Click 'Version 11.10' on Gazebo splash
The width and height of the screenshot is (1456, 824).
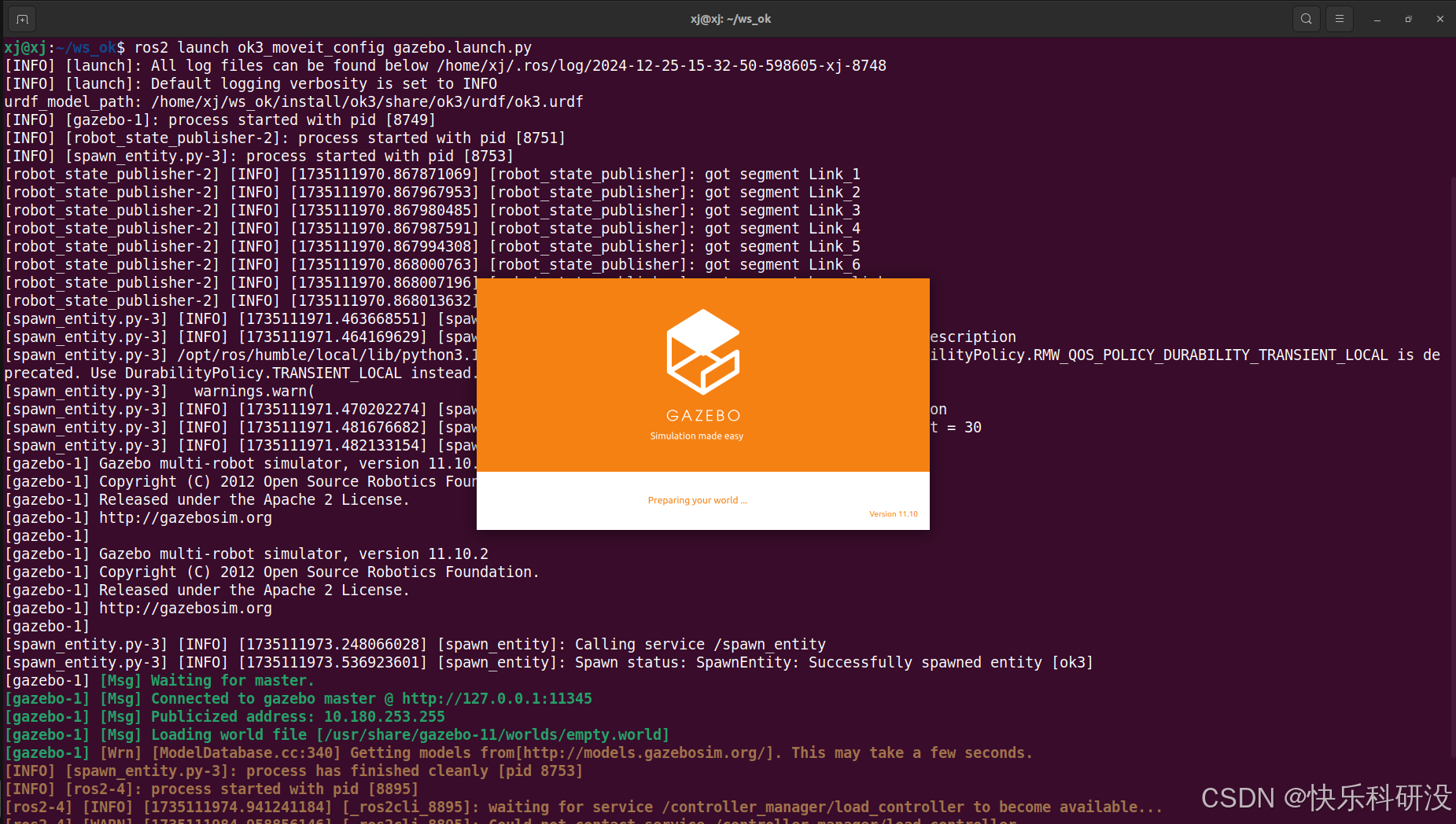894,514
